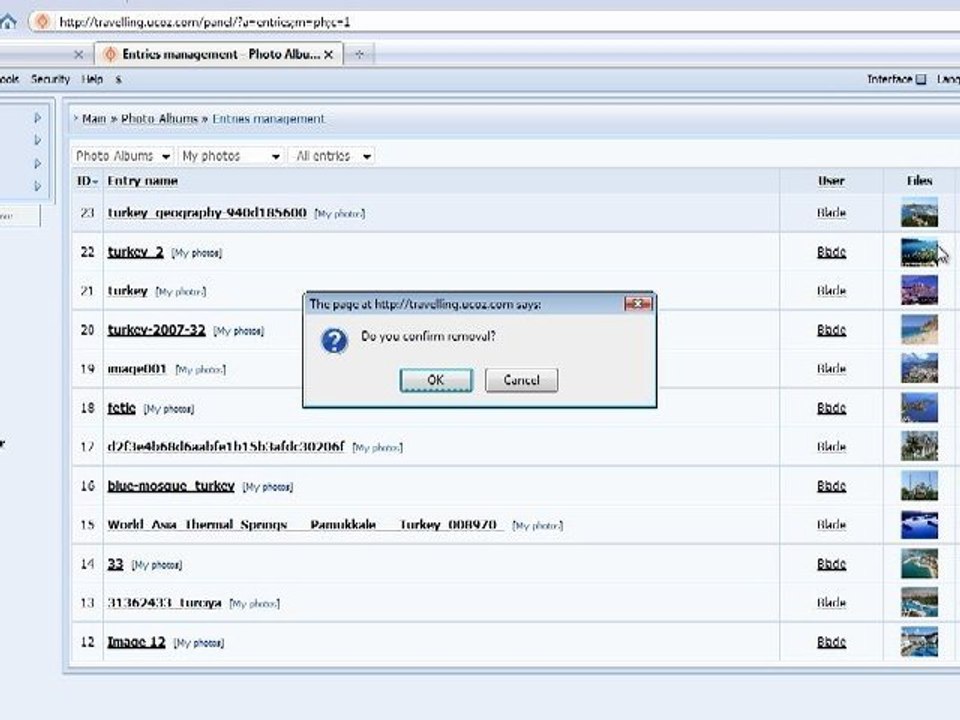Screen dimensions: 960x720
Task: Toggle the Interface checkbox
Action: pos(921,79)
